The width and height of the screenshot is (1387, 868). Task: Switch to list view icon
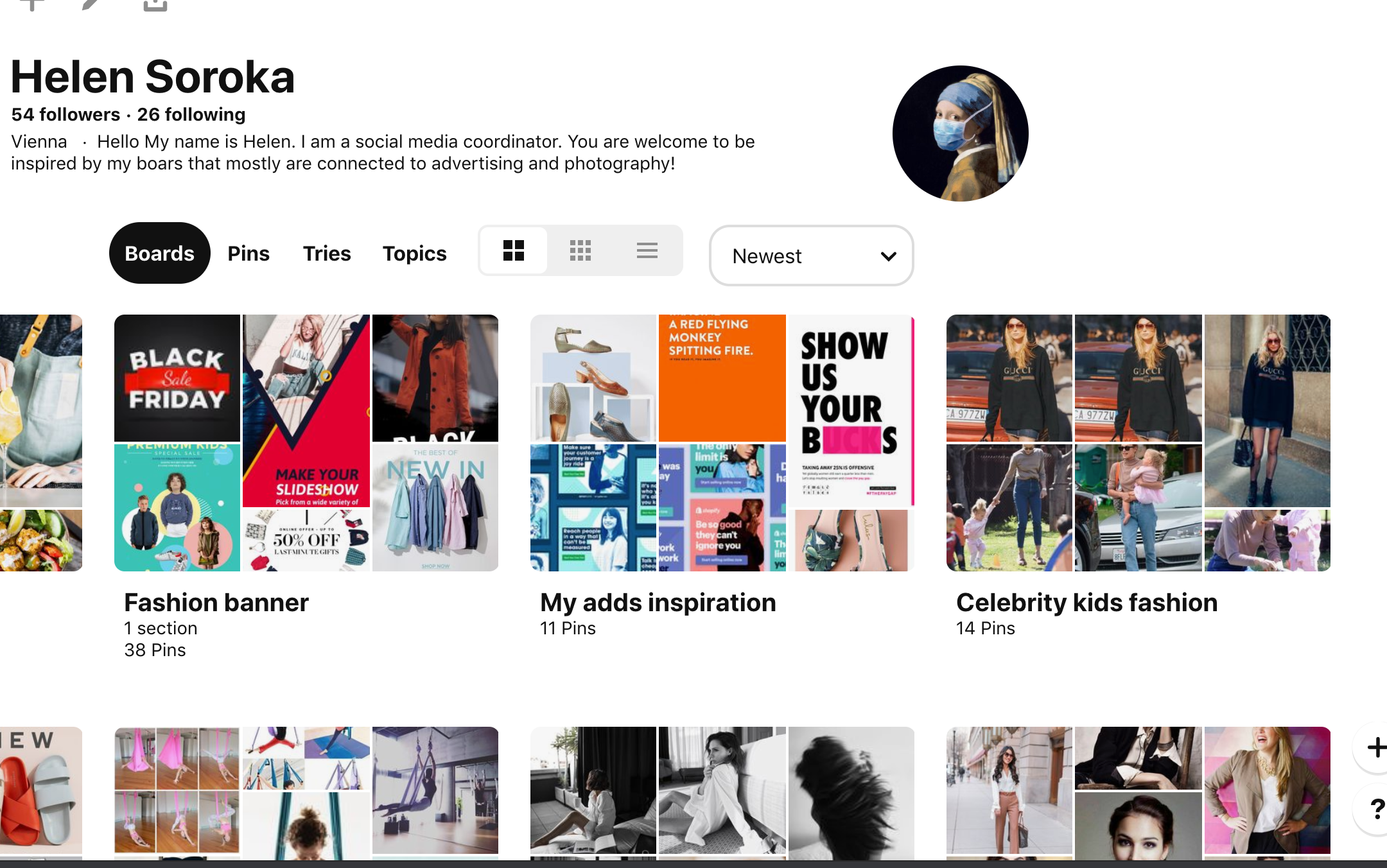click(647, 250)
